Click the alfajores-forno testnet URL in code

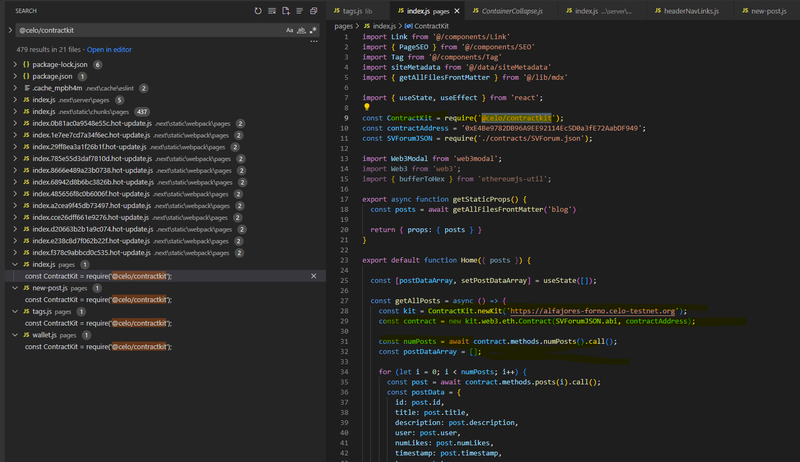point(593,311)
